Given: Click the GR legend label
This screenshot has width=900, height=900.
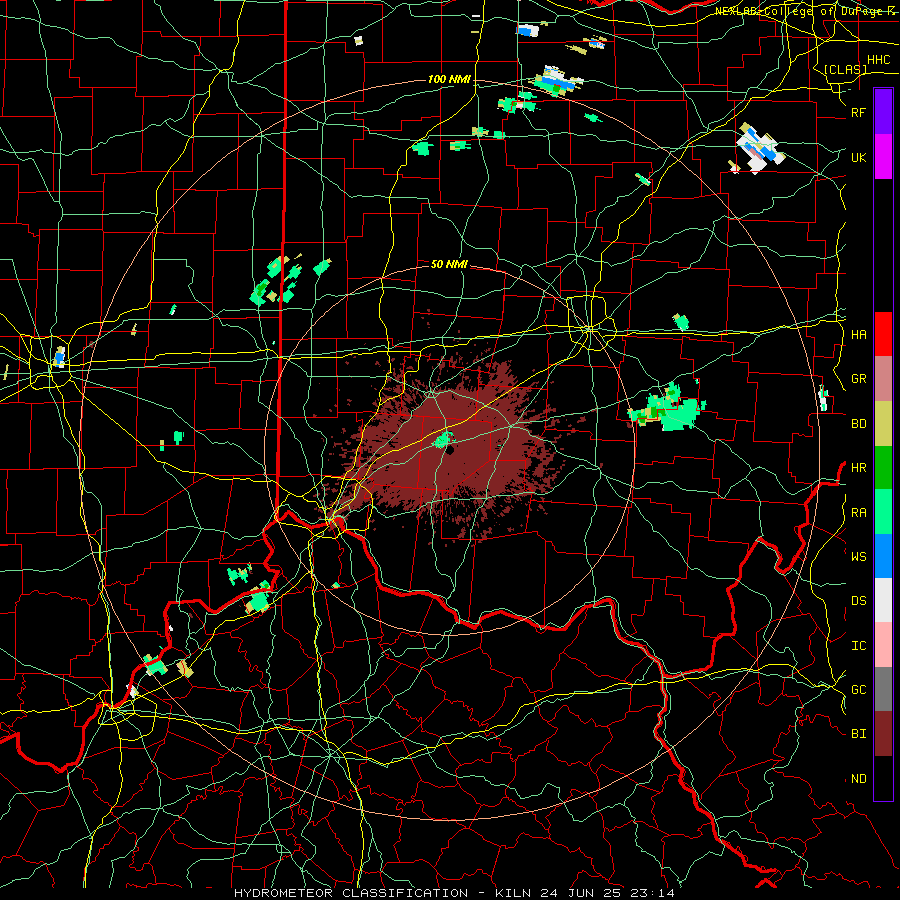Looking at the screenshot, I should pos(858,379).
